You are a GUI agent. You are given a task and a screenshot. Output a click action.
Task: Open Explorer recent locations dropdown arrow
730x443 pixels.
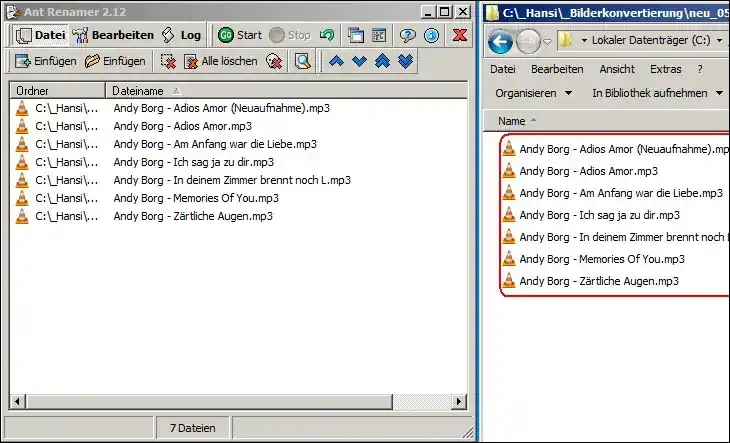(x=548, y=41)
